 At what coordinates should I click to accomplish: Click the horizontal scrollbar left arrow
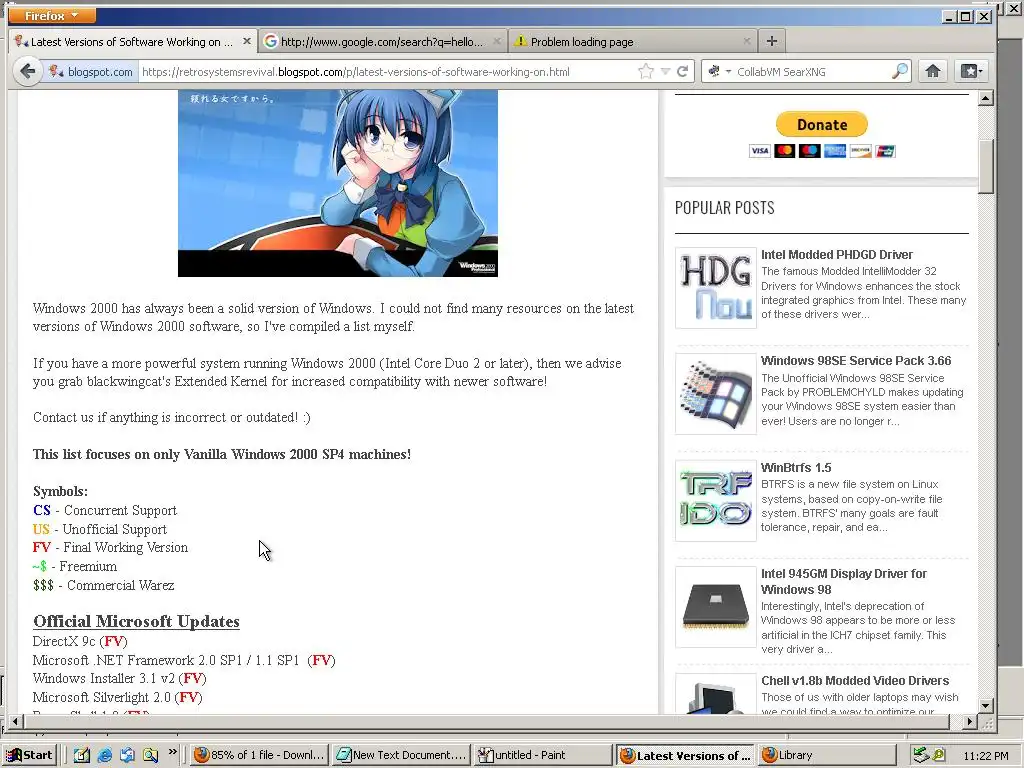(x=16, y=722)
